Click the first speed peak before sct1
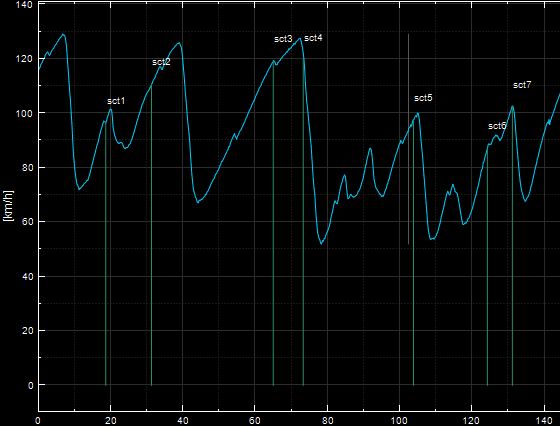Viewport: 560px width, 426px height. [x=63, y=34]
